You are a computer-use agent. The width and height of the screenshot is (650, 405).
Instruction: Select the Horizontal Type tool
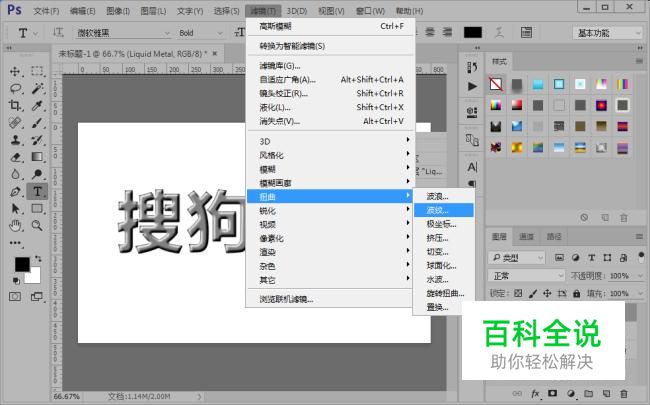point(37,192)
